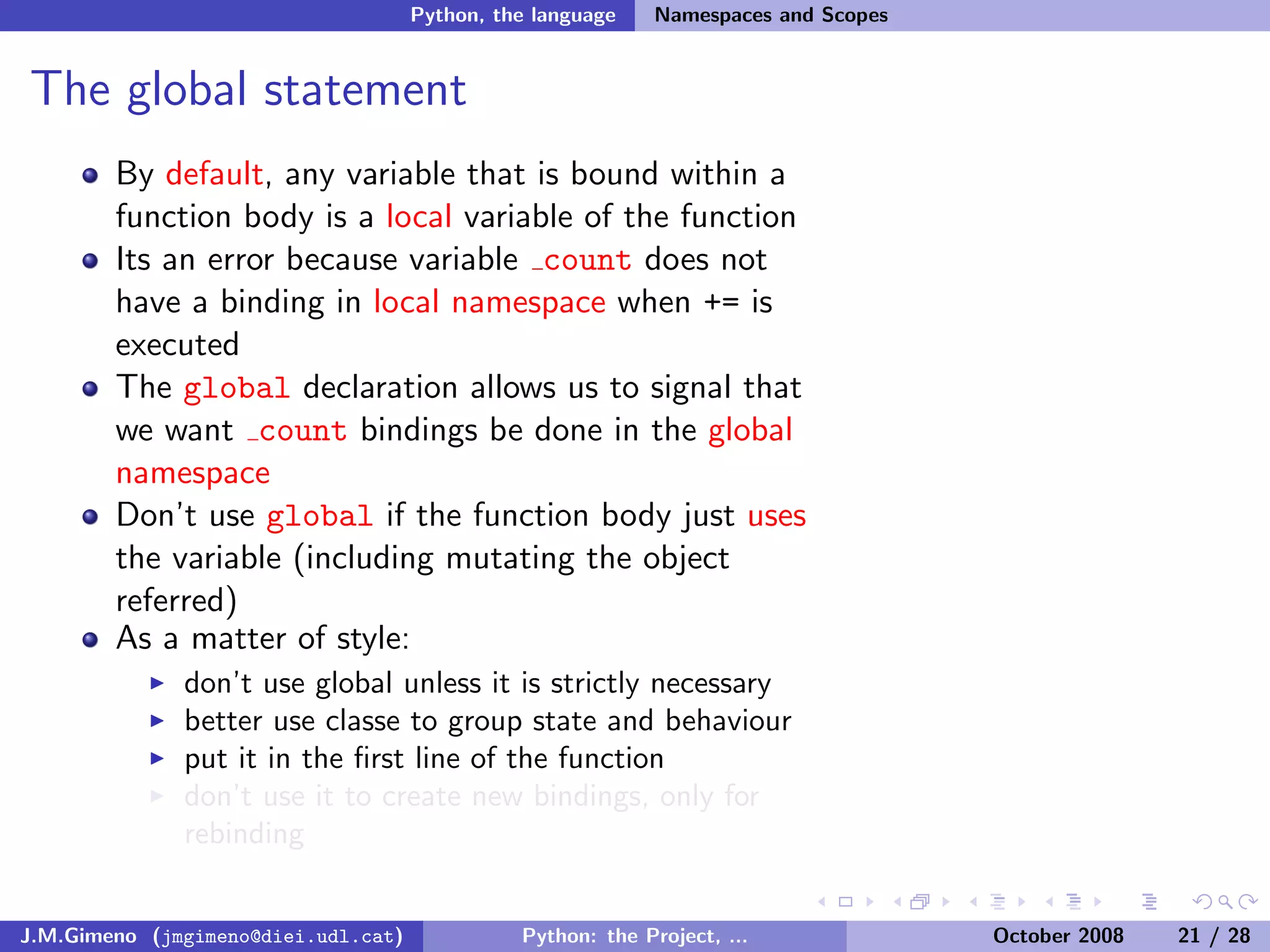Viewport: 1270px width, 952px height.
Task: Click the presentation outline icon
Action: click(1150, 902)
